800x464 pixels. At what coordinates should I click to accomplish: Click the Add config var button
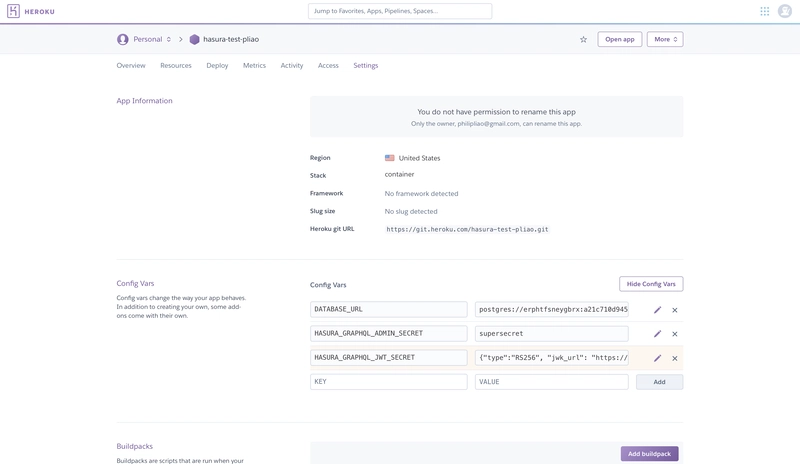pos(659,382)
